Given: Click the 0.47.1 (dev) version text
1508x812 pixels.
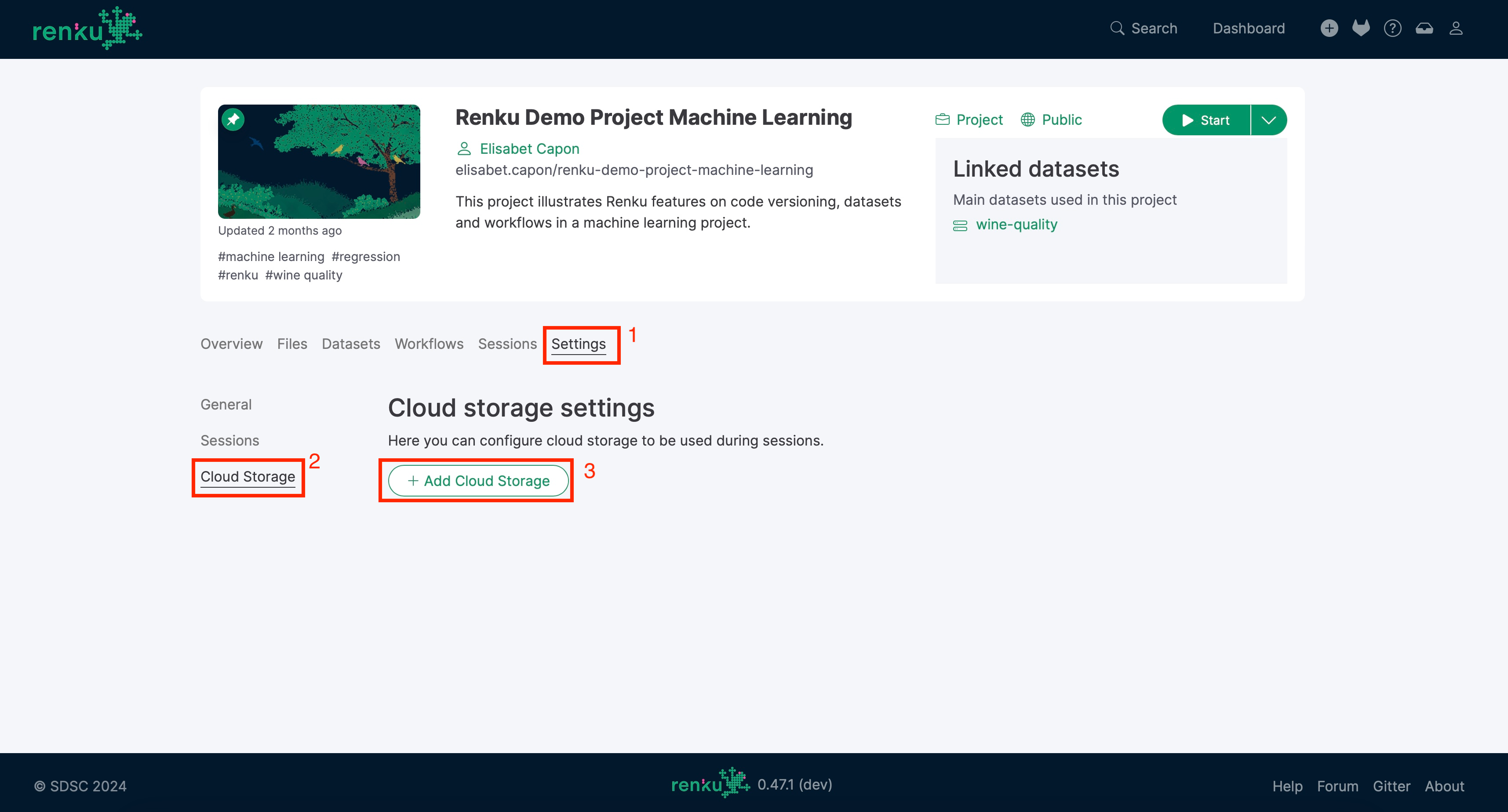Looking at the screenshot, I should coord(794,784).
